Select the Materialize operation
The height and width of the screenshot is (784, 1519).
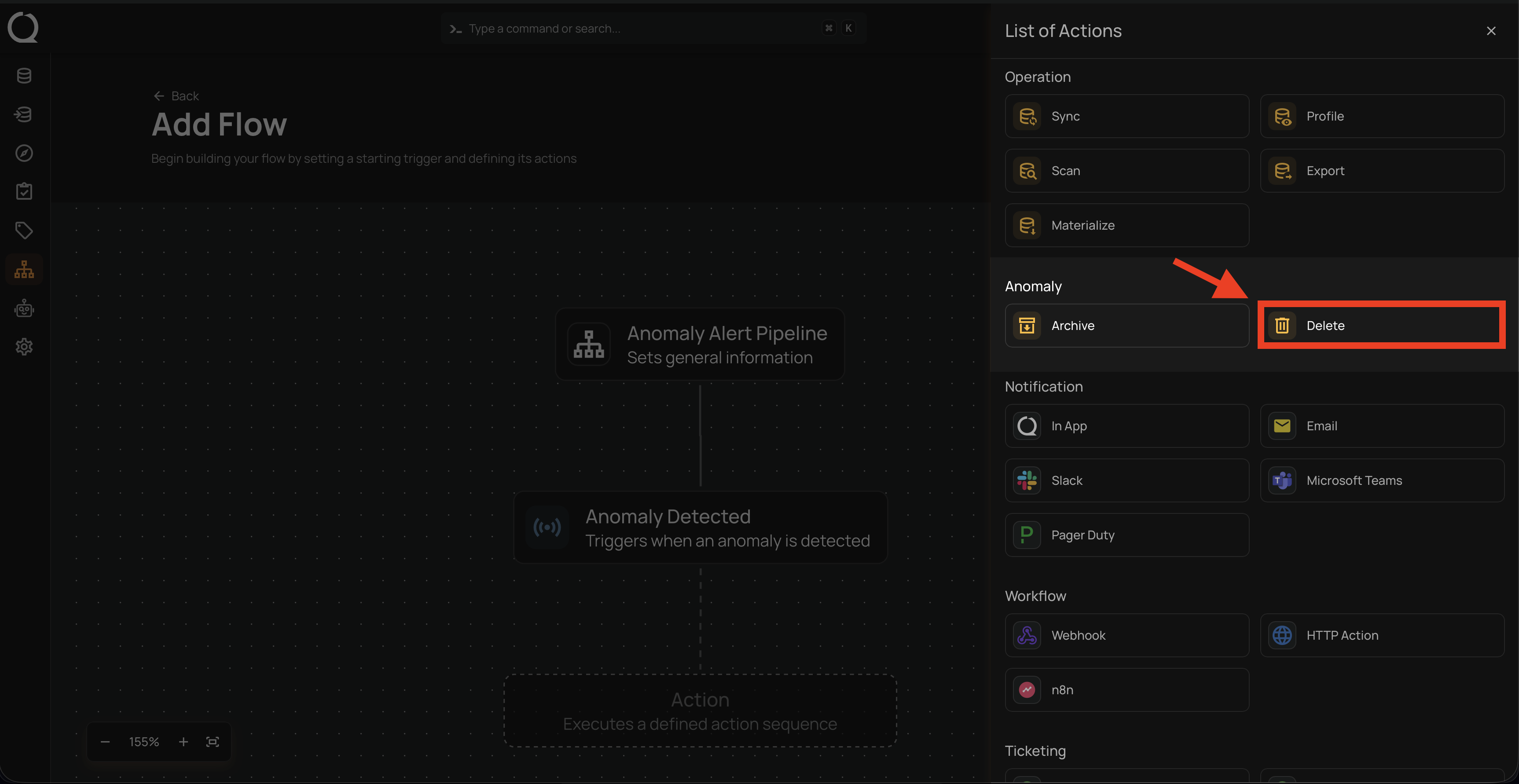[1126, 225]
